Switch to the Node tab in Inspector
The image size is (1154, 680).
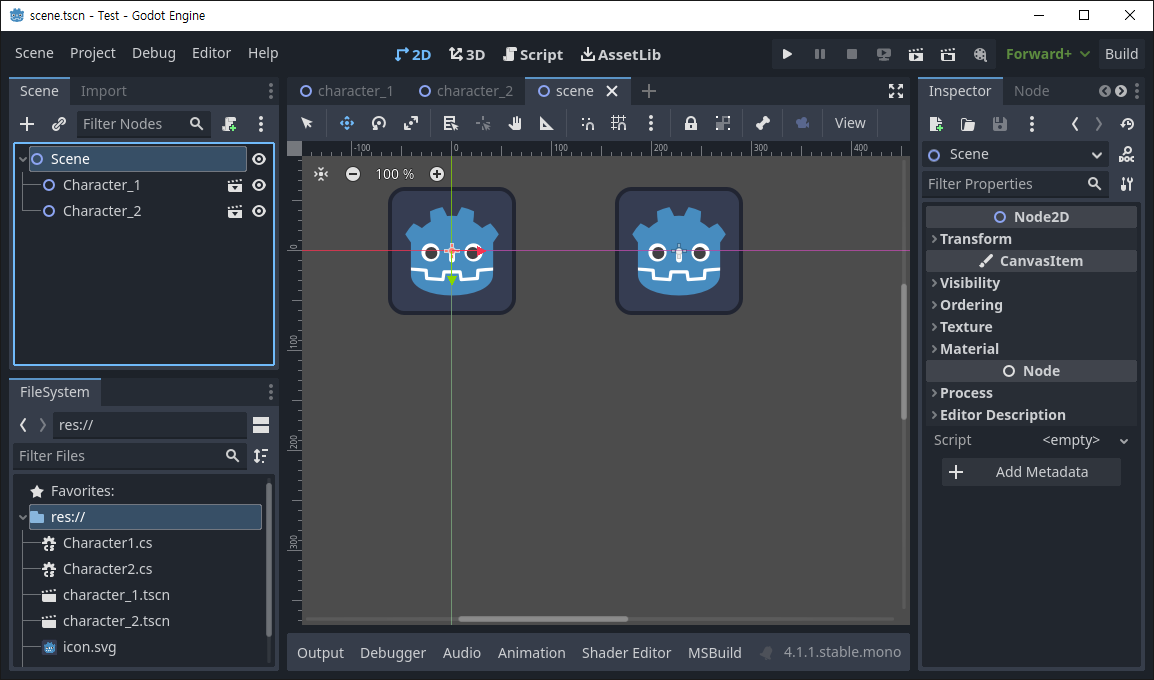[x=1031, y=91]
